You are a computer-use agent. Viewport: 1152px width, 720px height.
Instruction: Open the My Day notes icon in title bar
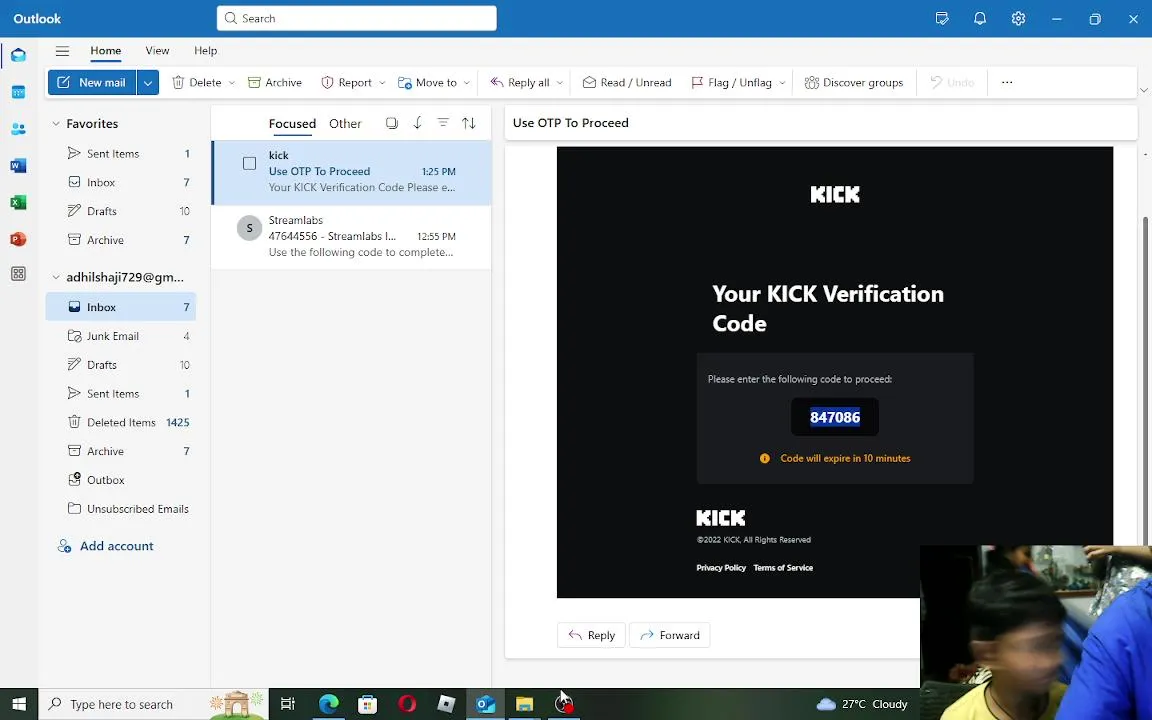942,18
